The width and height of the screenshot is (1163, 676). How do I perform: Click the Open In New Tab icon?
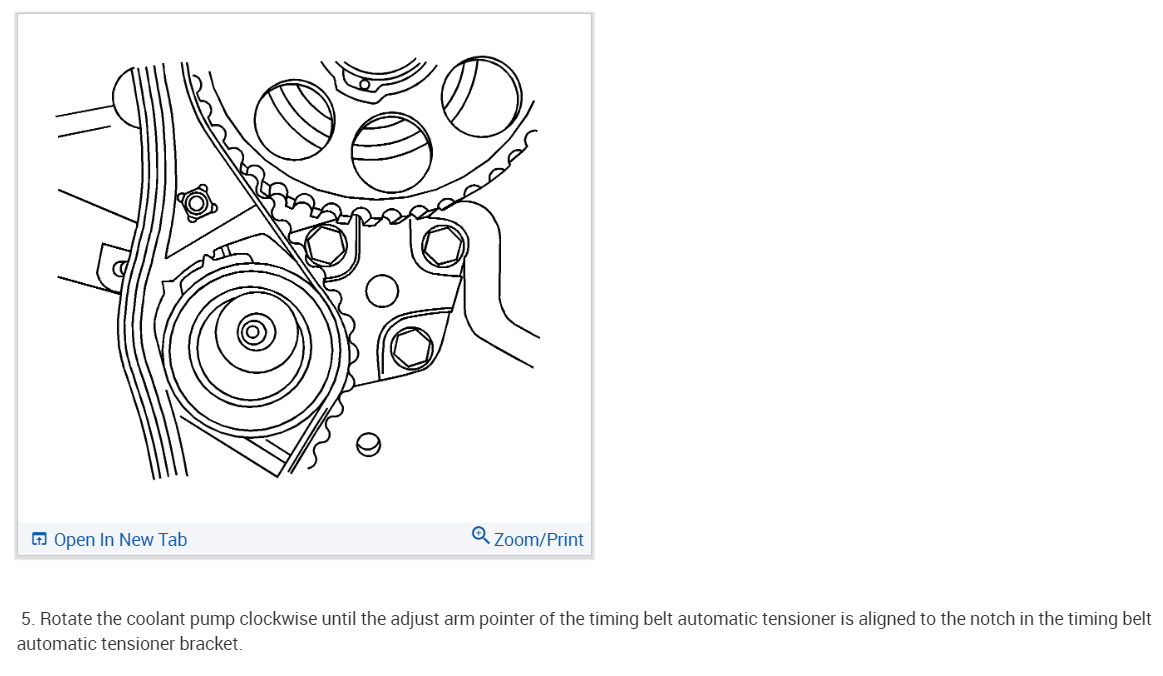point(39,539)
